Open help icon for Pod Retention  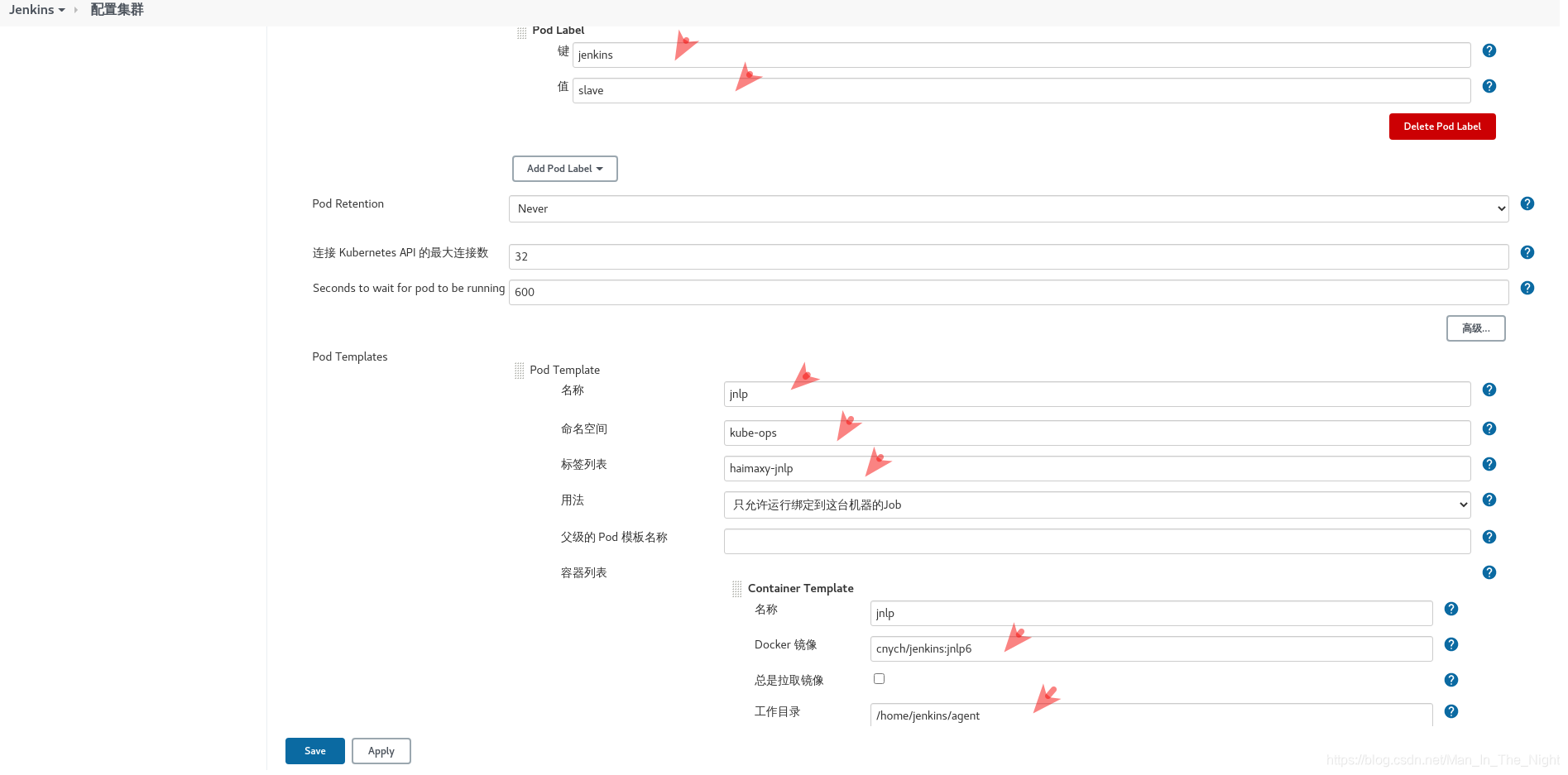(1527, 203)
